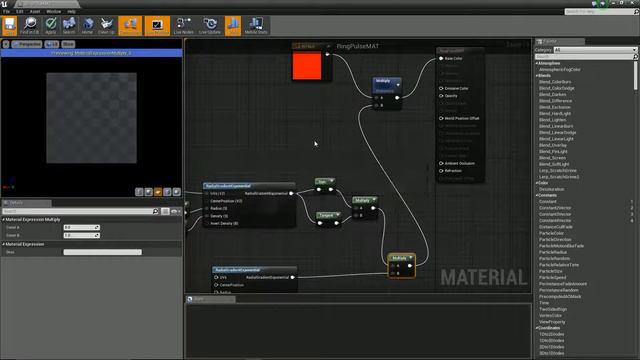Open the Palette Category dropdown
This screenshot has width=640, height=360.
pos(595,50)
